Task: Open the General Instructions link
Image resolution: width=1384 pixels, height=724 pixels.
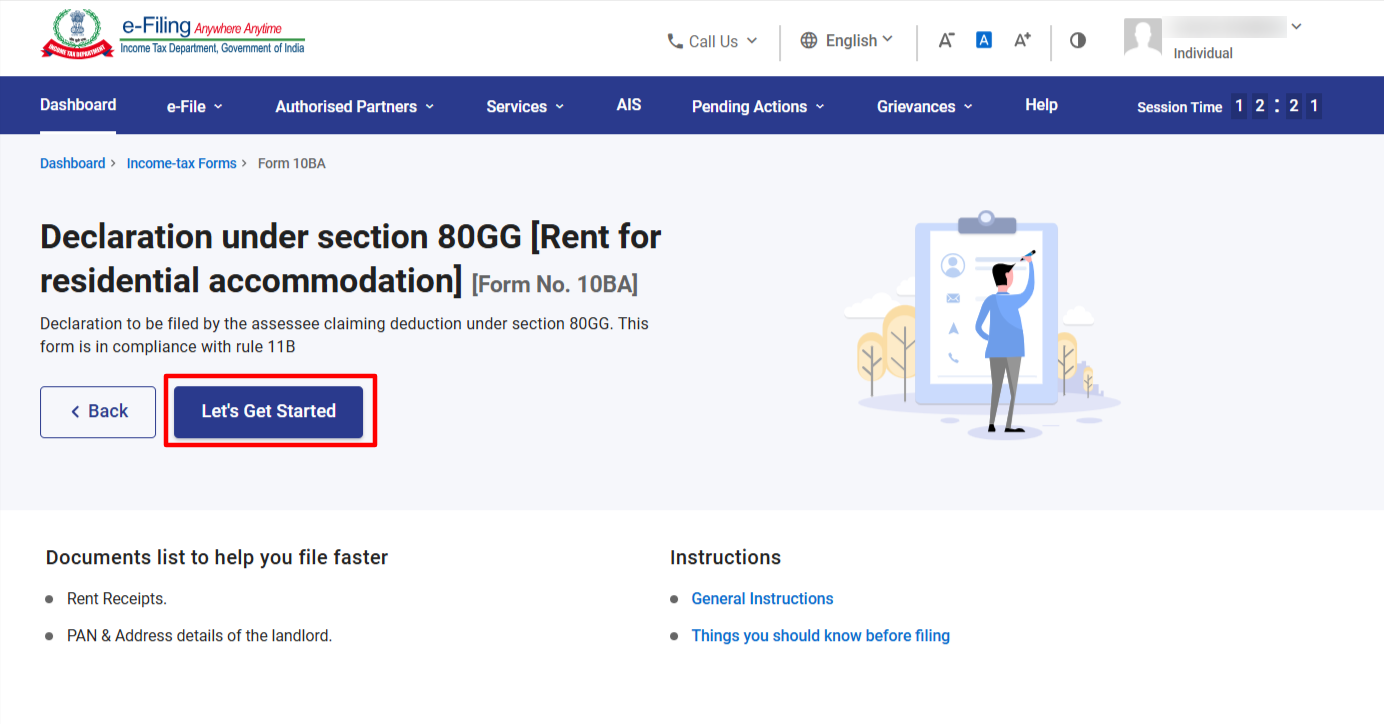Action: (762, 599)
